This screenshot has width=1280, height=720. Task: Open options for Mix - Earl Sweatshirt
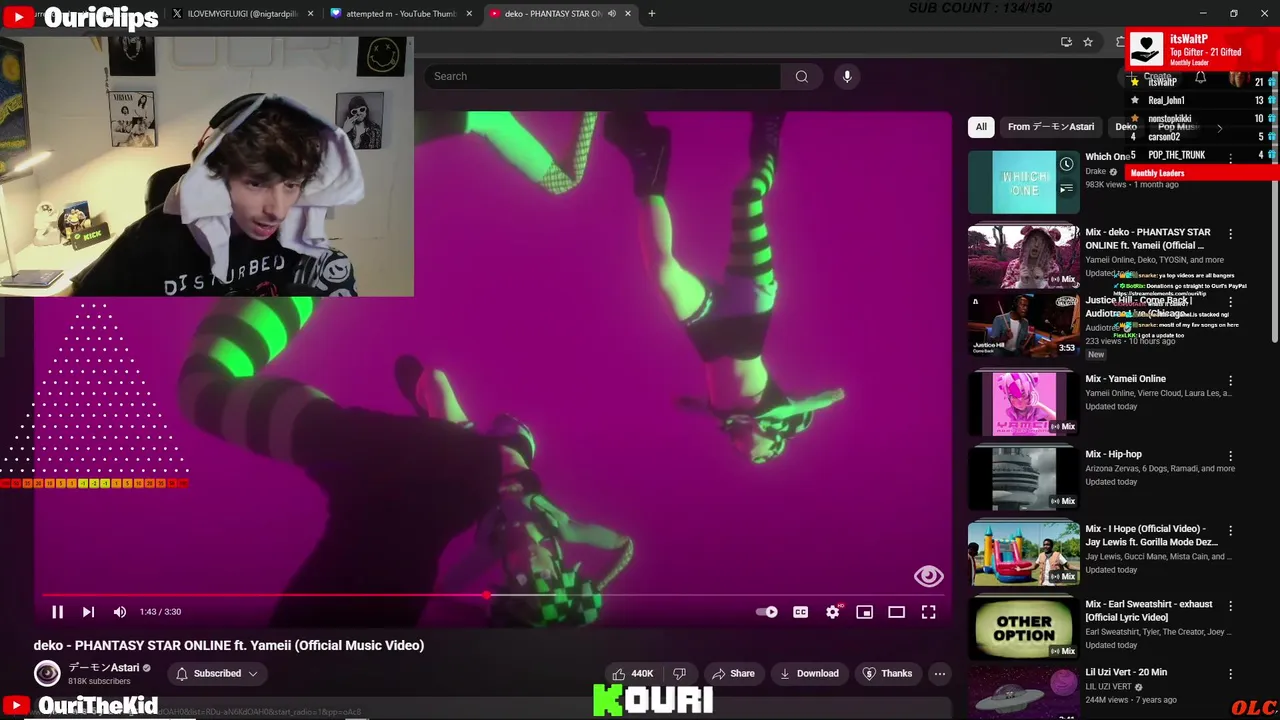pyautogui.click(x=1231, y=606)
